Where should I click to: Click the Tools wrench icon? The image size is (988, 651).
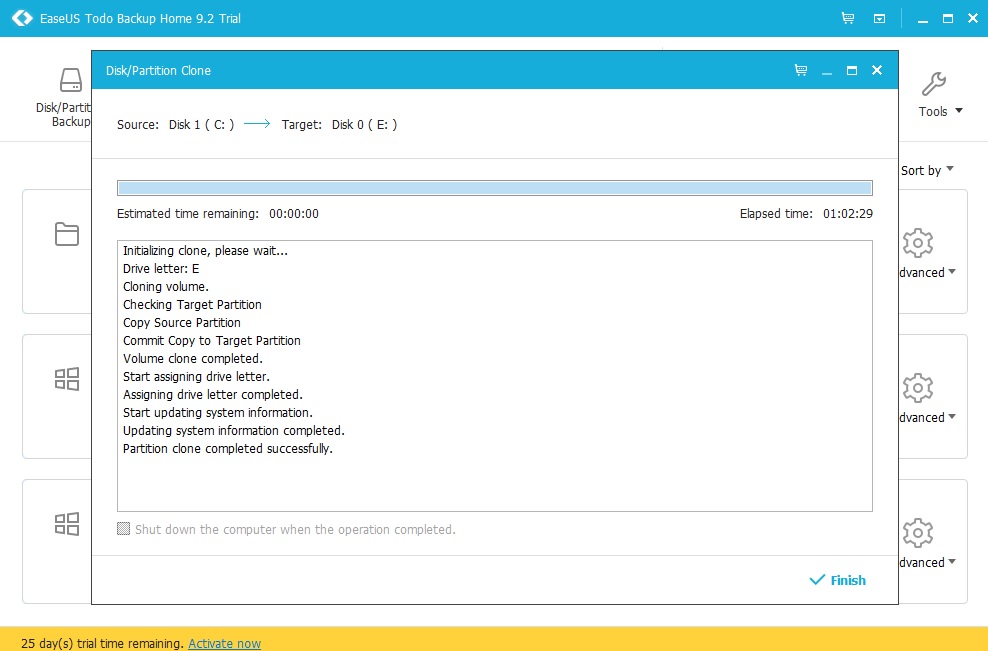pyautogui.click(x=933, y=84)
